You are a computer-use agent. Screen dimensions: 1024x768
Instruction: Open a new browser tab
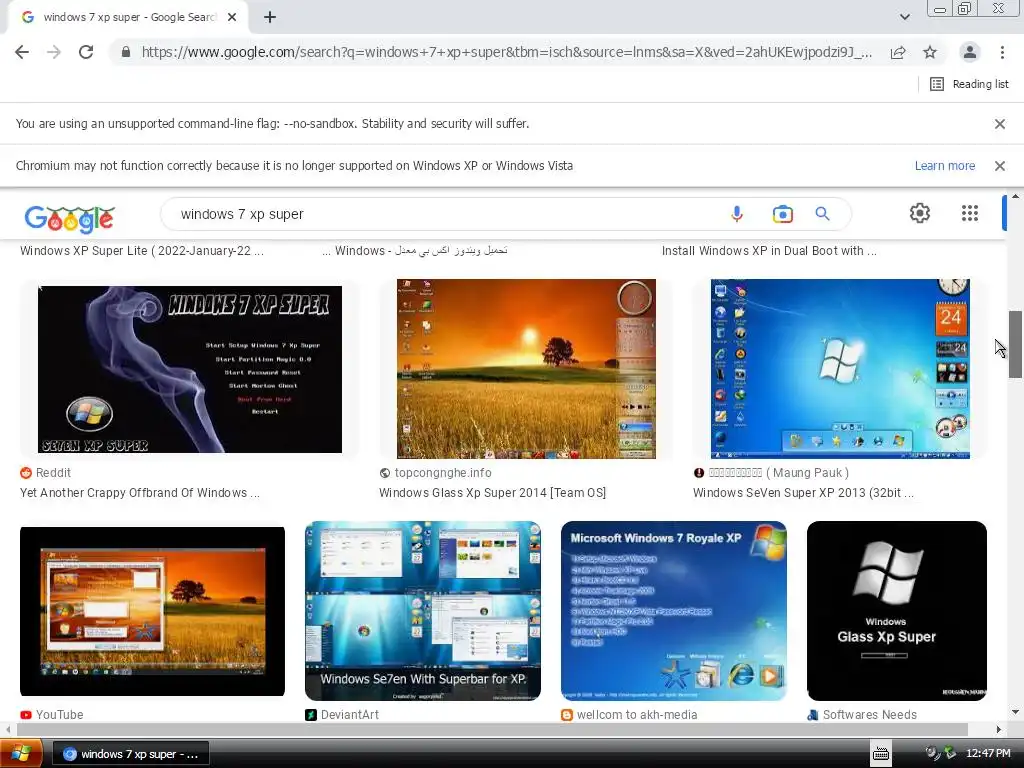(x=270, y=18)
